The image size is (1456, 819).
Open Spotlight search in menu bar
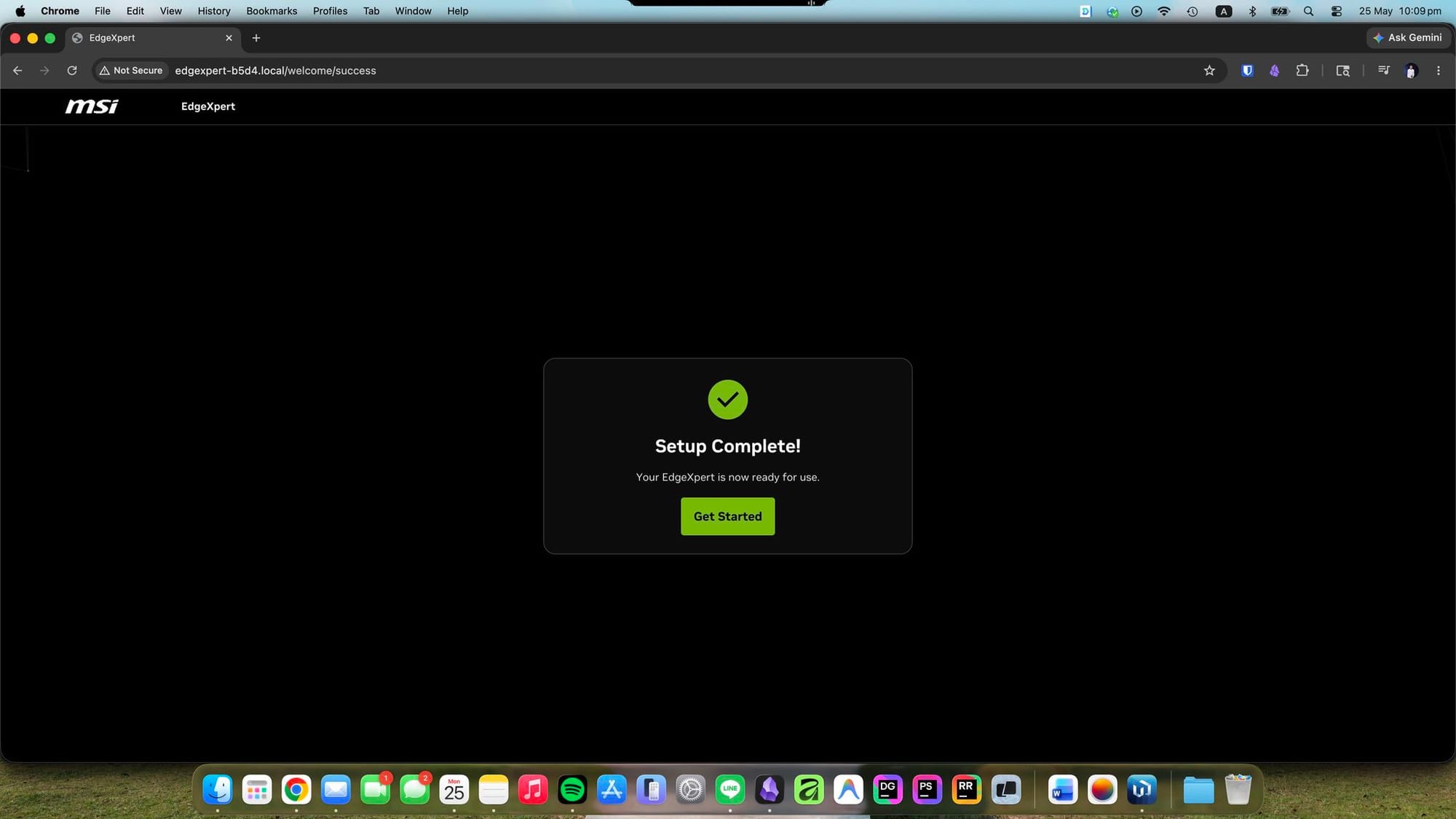pyautogui.click(x=1308, y=11)
